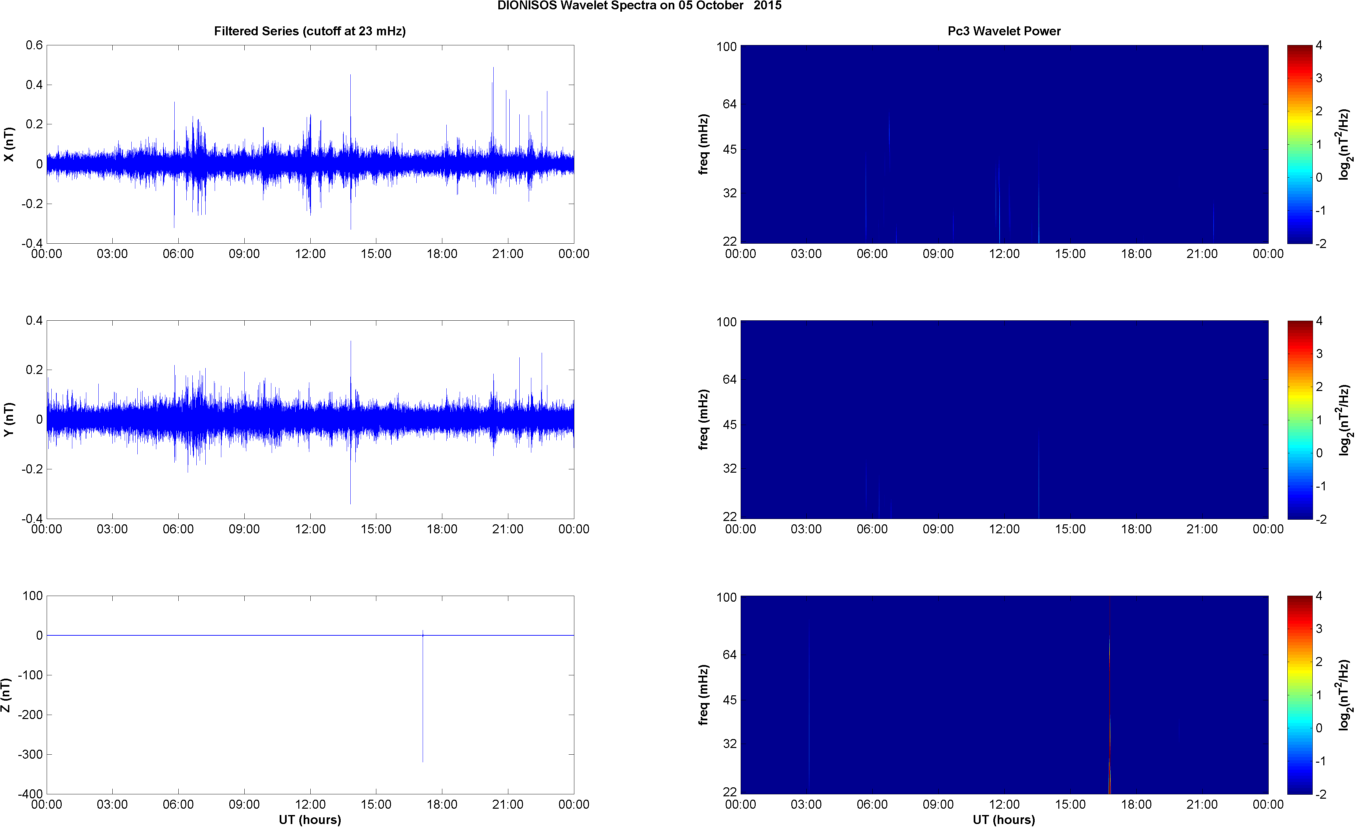The image size is (1355, 827).
Task: Click the Z-component Pc3 wavelet spectrogram
Action: 1004,695
